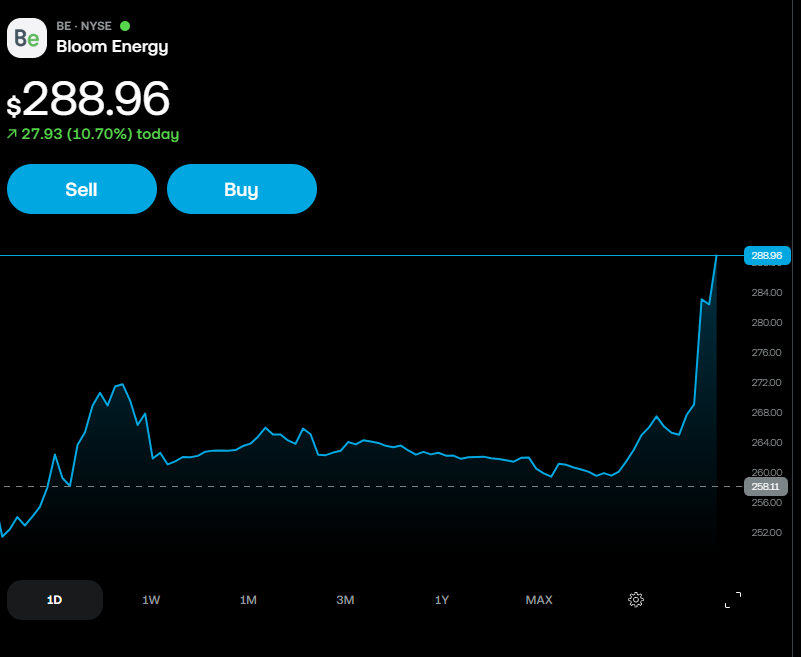Click the 280.00 axis label
This screenshot has width=801, height=657.
coord(767,322)
